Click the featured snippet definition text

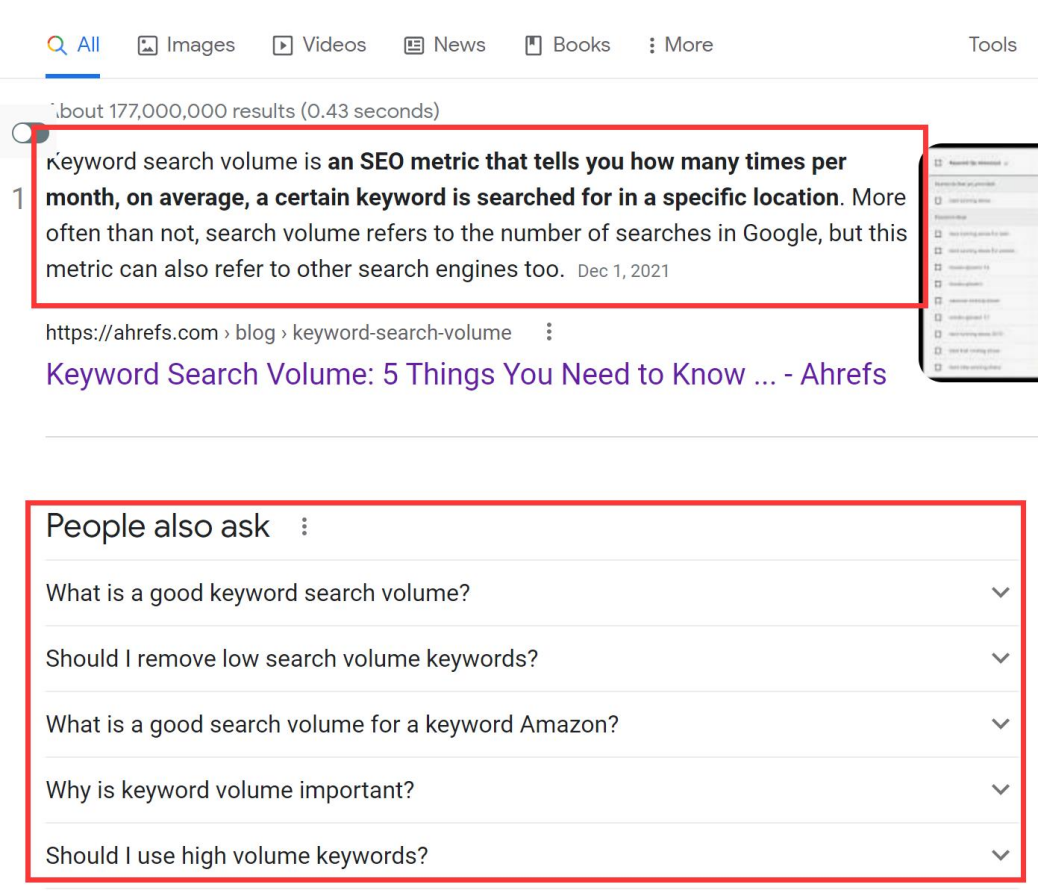[476, 215]
